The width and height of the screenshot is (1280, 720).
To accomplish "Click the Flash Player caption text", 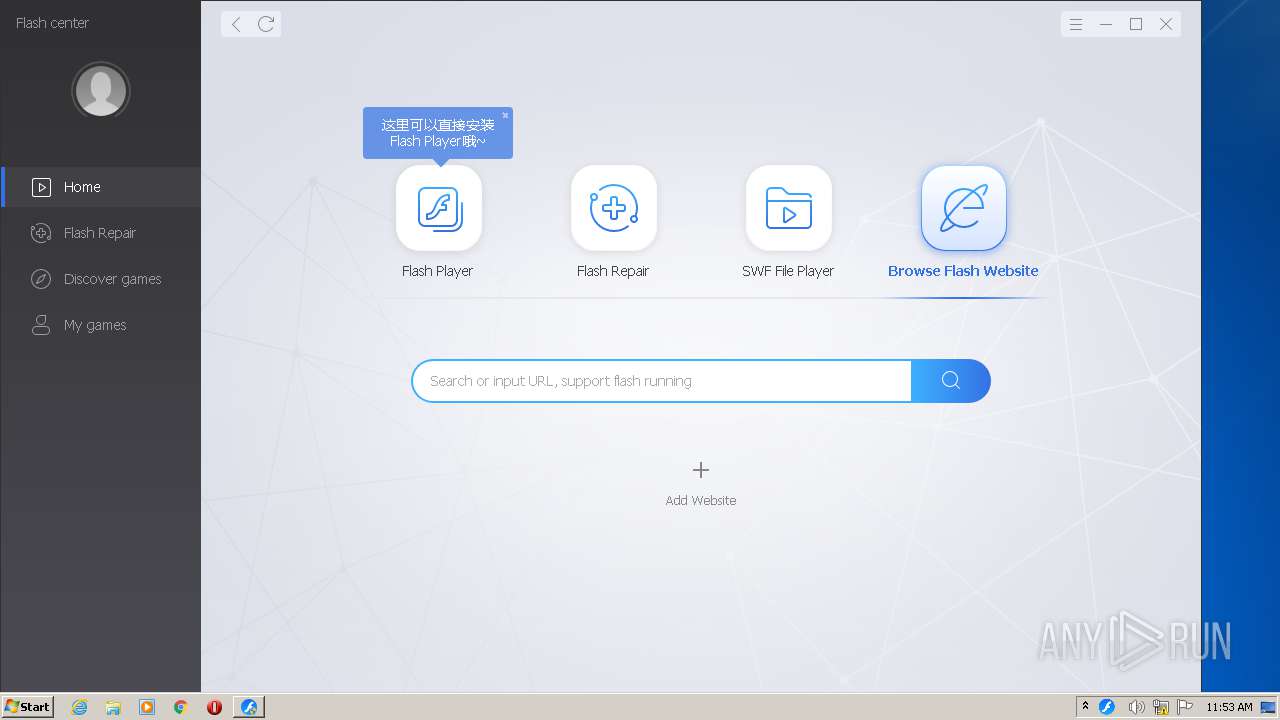I will point(437,271).
